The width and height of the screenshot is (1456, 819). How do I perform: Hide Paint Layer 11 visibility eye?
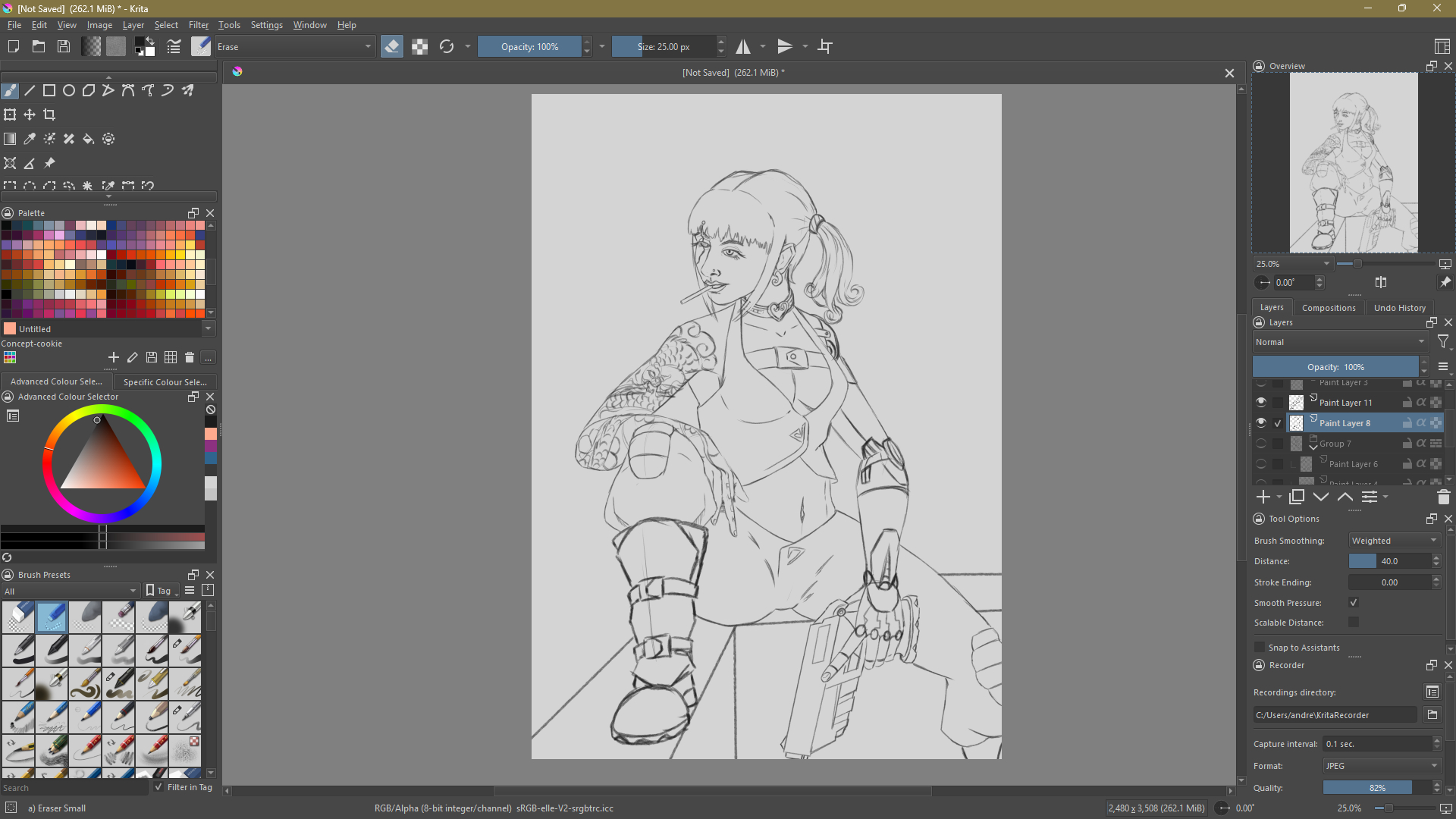tap(1261, 402)
